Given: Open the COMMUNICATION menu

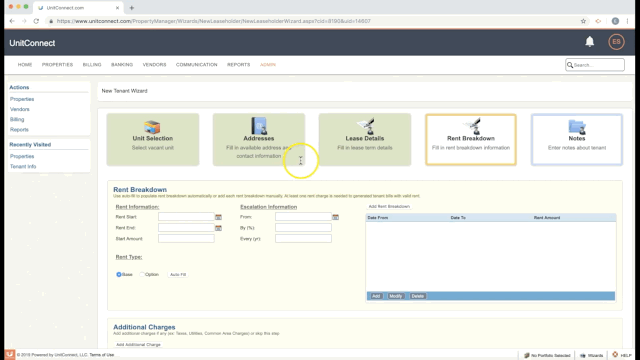Looking at the screenshot, I should (197, 65).
